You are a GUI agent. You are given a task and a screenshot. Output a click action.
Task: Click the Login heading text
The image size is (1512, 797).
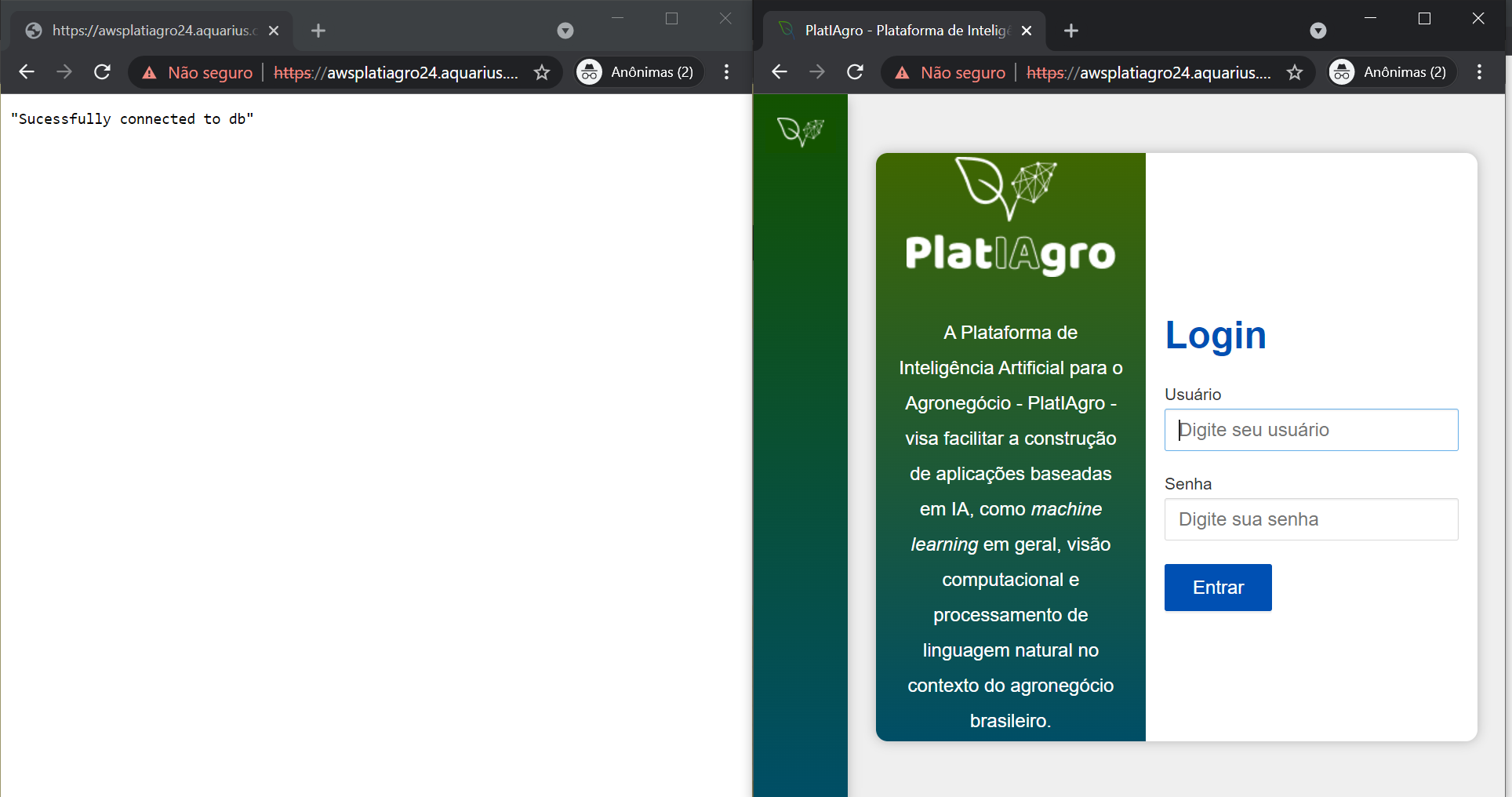pos(1216,336)
